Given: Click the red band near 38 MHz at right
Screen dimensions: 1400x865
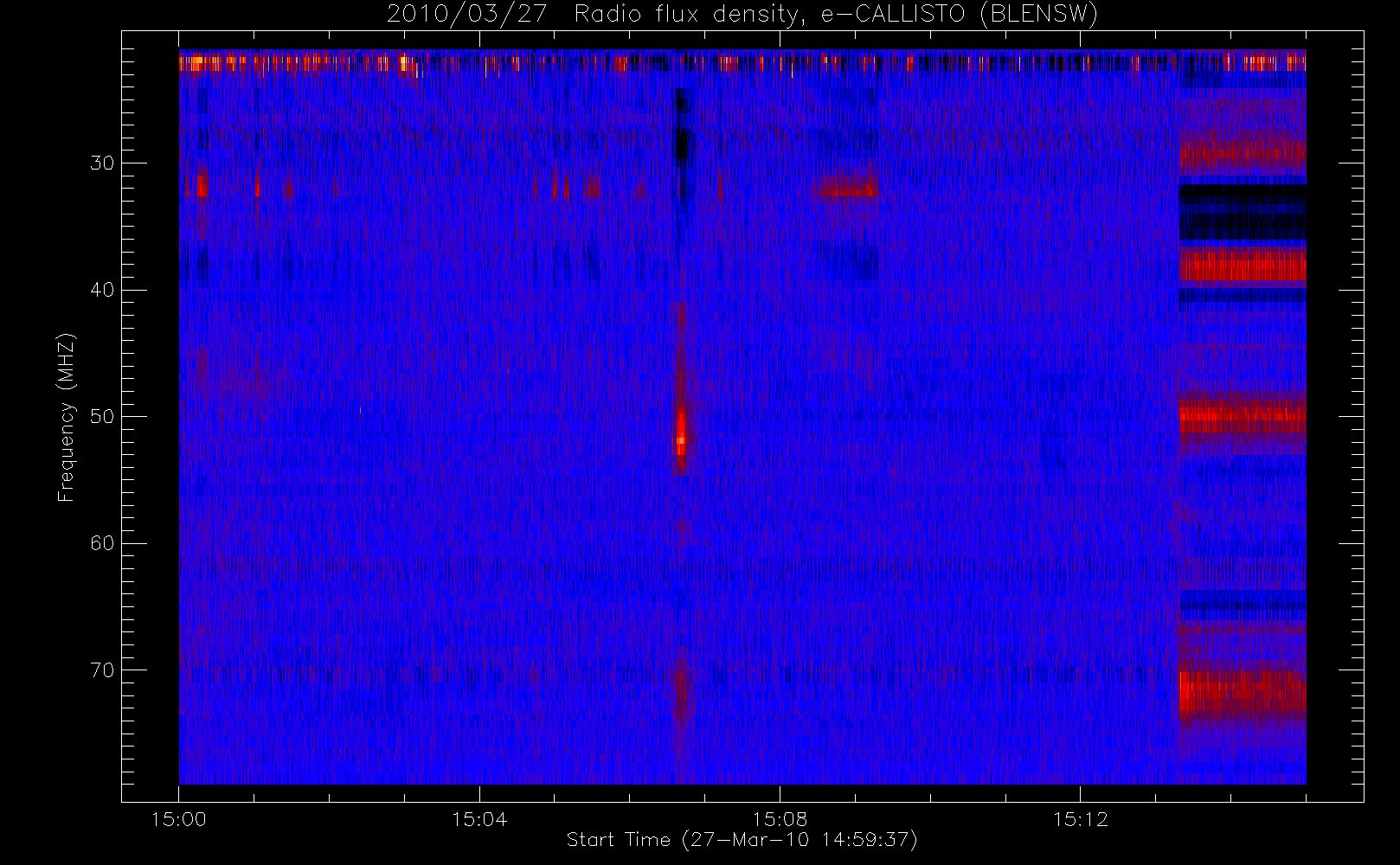Looking at the screenshot, I should [1243, 265].
